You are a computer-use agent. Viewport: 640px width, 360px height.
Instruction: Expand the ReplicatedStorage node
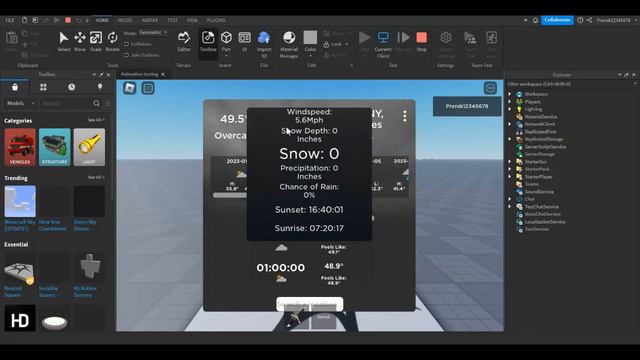point(509,139)
